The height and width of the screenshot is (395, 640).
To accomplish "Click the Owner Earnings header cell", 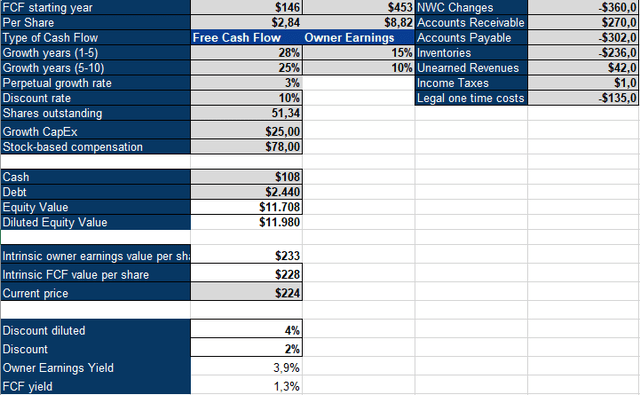I will pos(358,38).
